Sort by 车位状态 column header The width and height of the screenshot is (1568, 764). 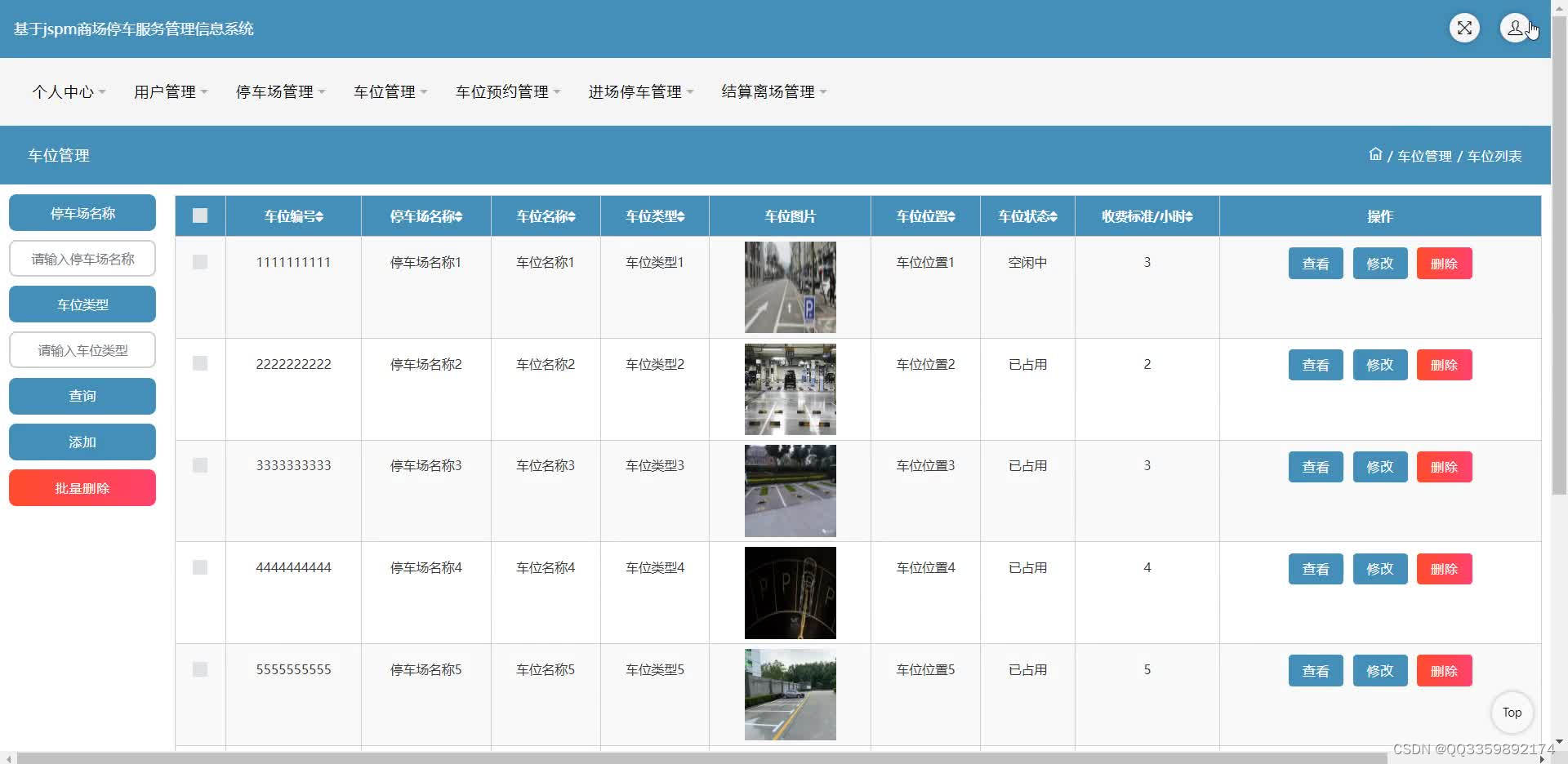pos(1027,216)
